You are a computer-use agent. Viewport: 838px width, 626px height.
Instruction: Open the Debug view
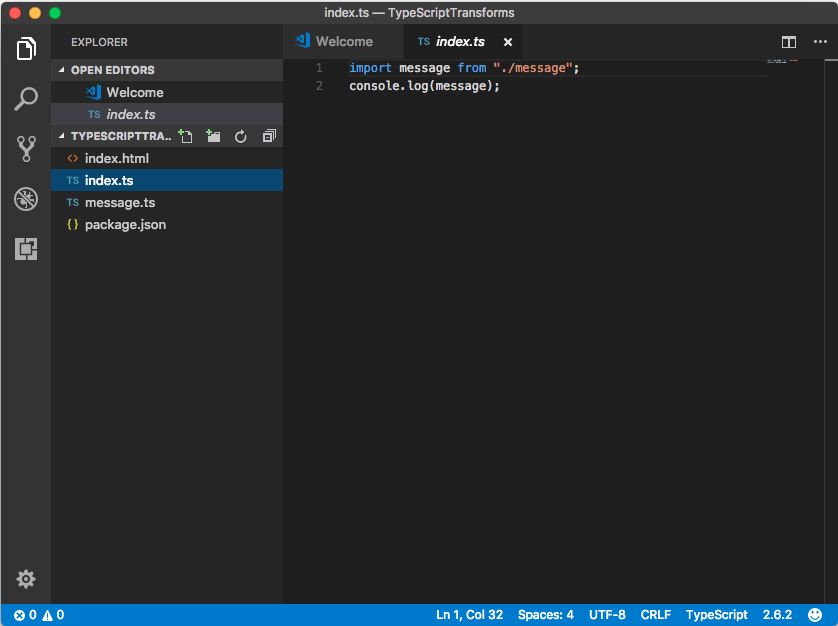[26, 199]
